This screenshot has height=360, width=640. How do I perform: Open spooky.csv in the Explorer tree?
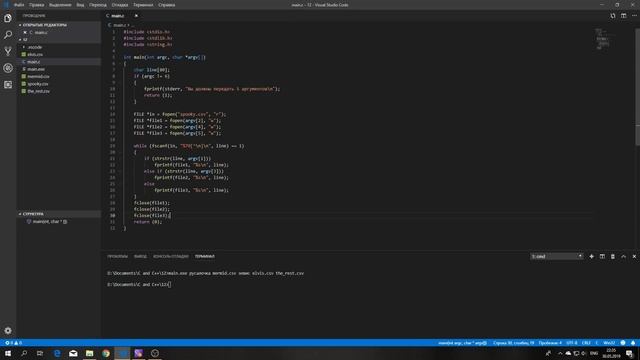[38, 84]
